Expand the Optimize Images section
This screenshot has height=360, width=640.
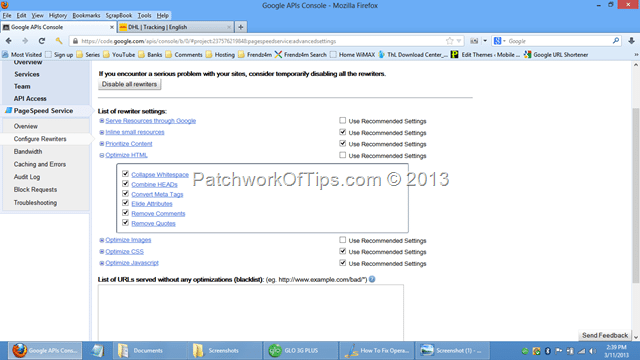tap(102, 240)
